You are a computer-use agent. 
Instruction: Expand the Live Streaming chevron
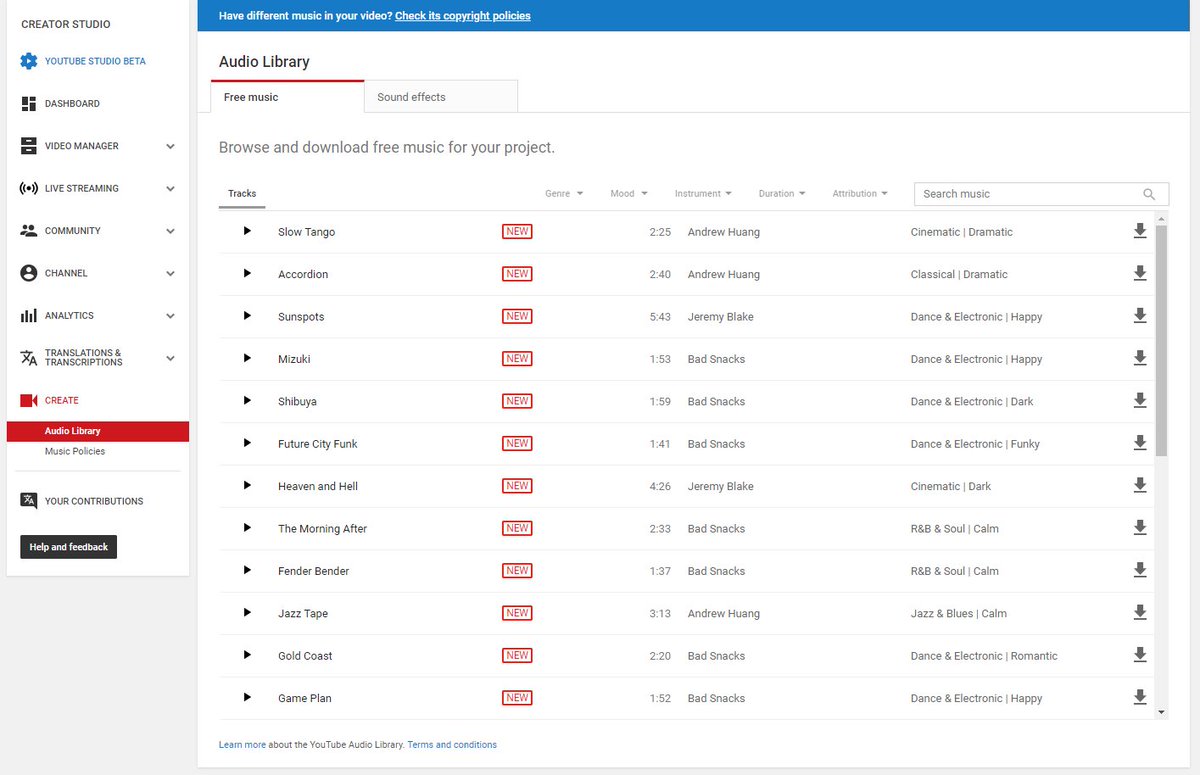170,188
